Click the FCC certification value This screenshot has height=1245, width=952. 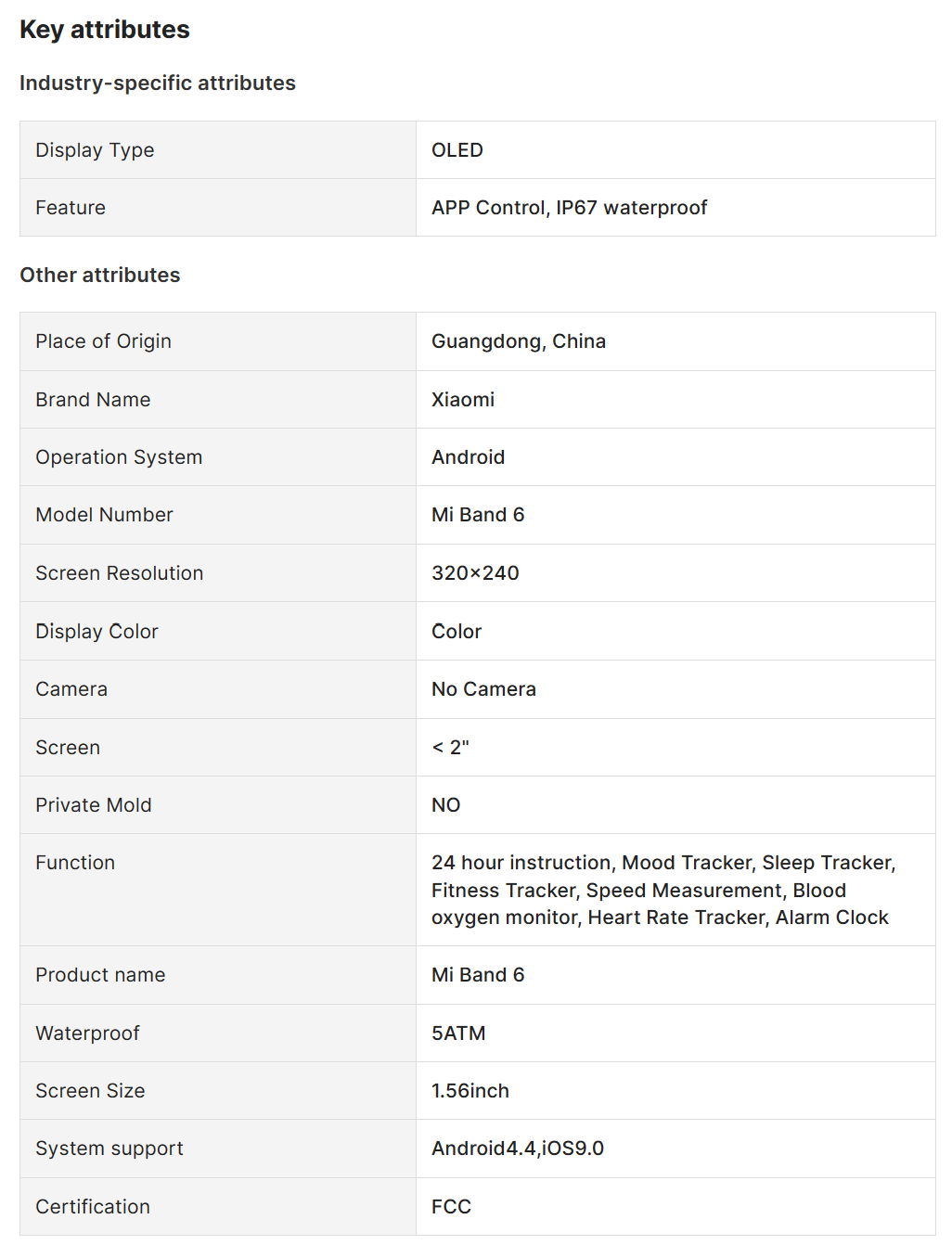[451, 1207]
